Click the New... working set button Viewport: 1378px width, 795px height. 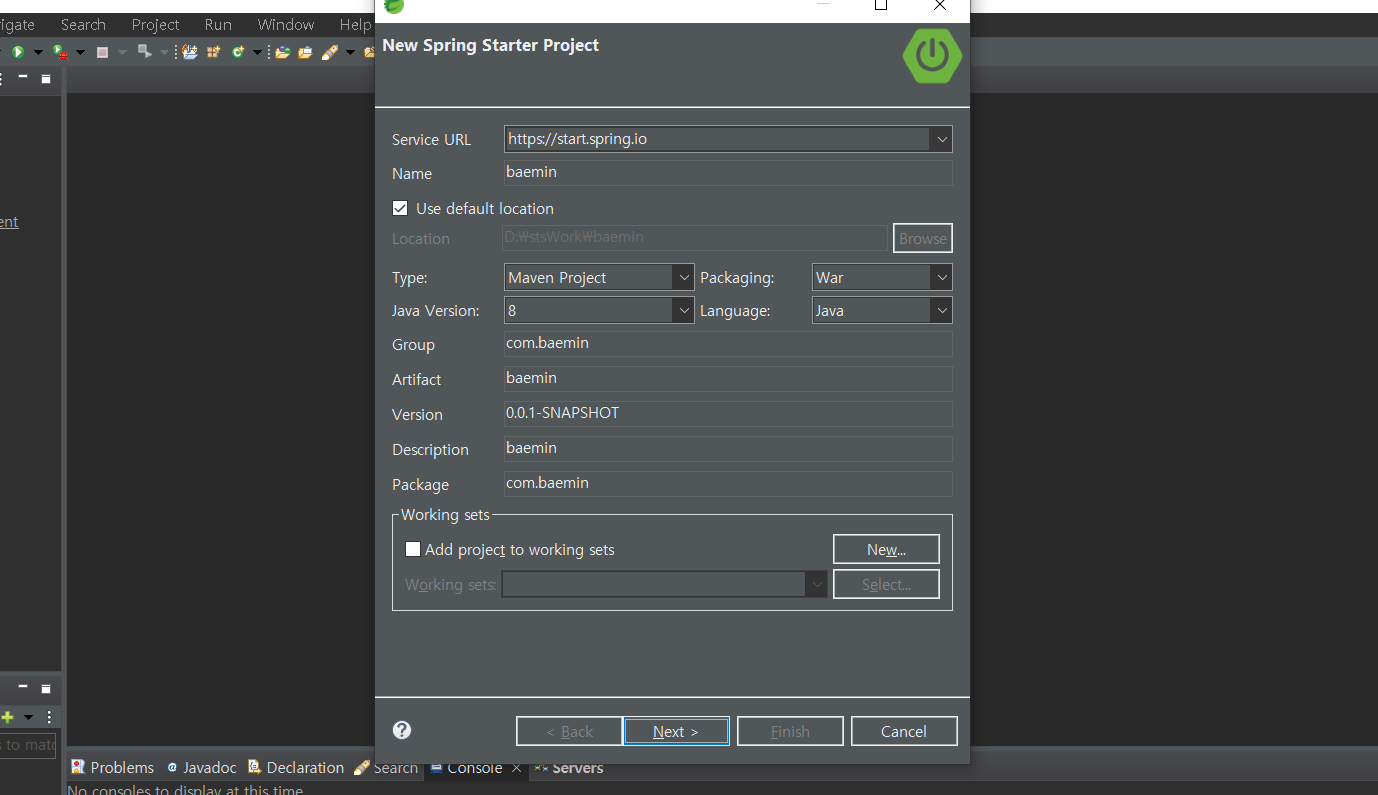(886, 549)
